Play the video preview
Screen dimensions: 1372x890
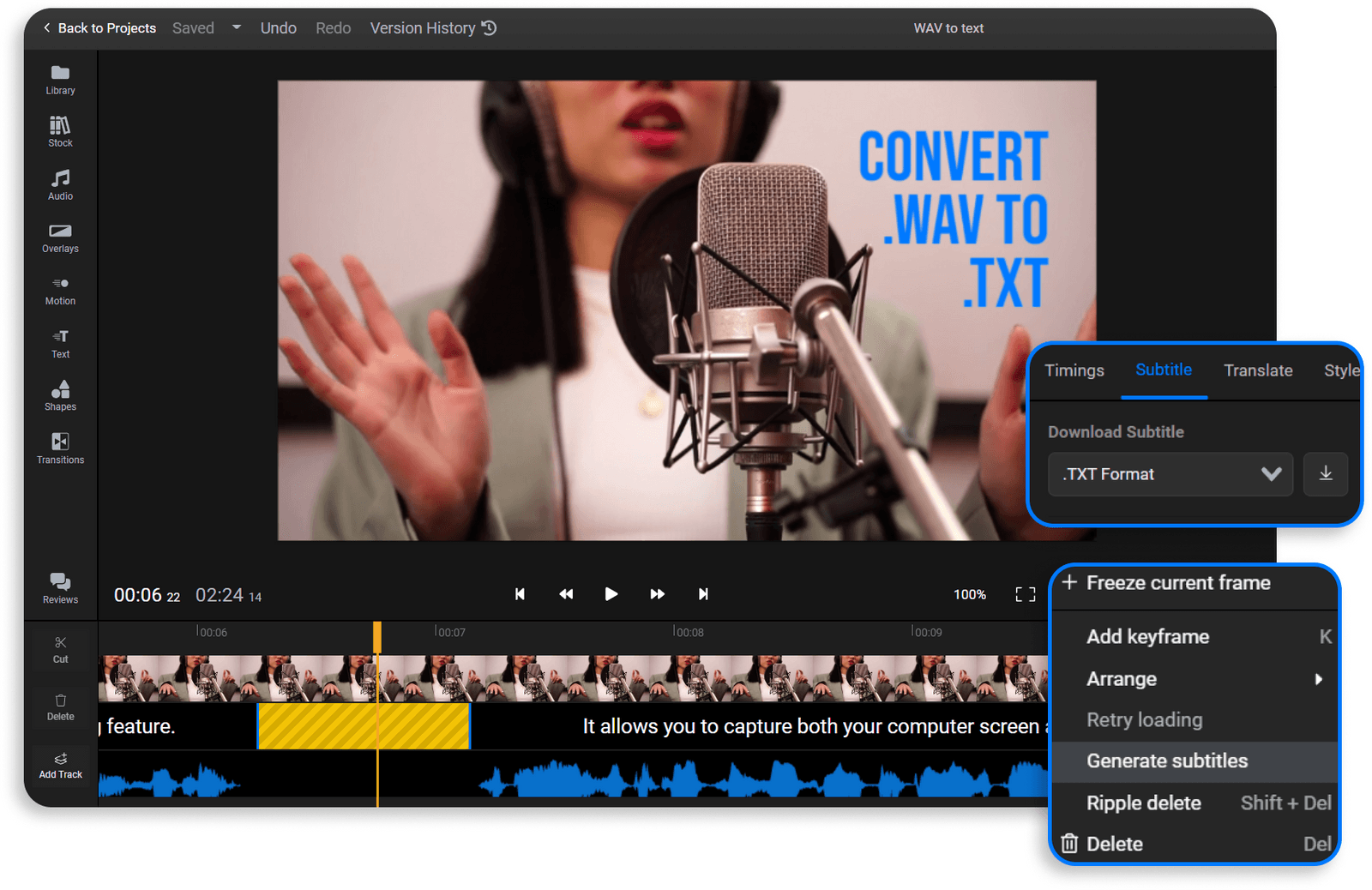pyautogui.click(x=611, y=593)
